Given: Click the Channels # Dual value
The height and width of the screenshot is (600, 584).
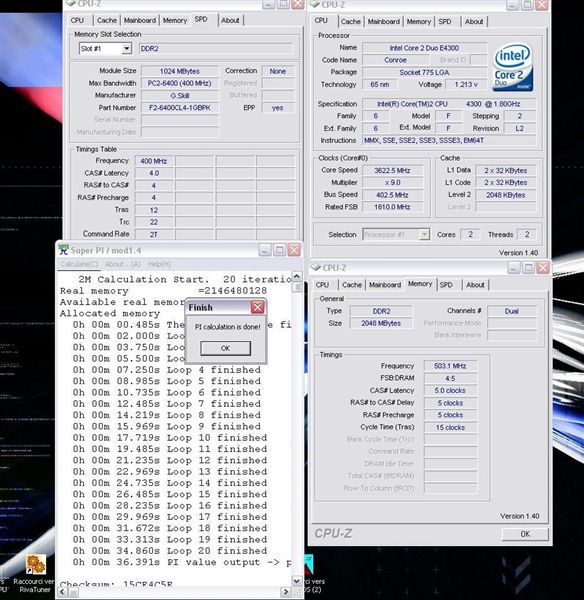Looking at the screenshot, I should point(511,311).
